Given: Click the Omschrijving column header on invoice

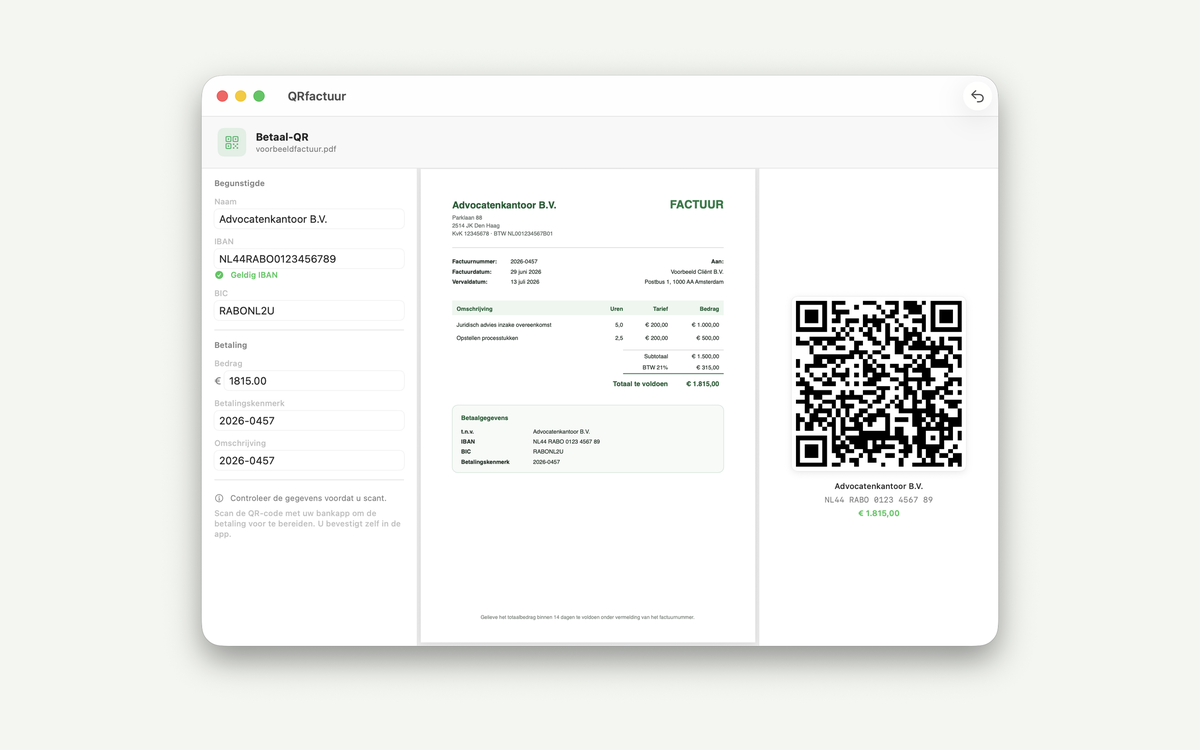Looking at the screenshot, I should (475, 309).
